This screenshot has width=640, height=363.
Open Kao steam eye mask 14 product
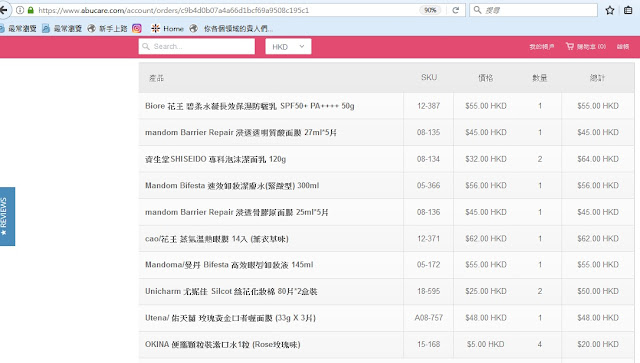pyautogui.click(x=217, y=239)
